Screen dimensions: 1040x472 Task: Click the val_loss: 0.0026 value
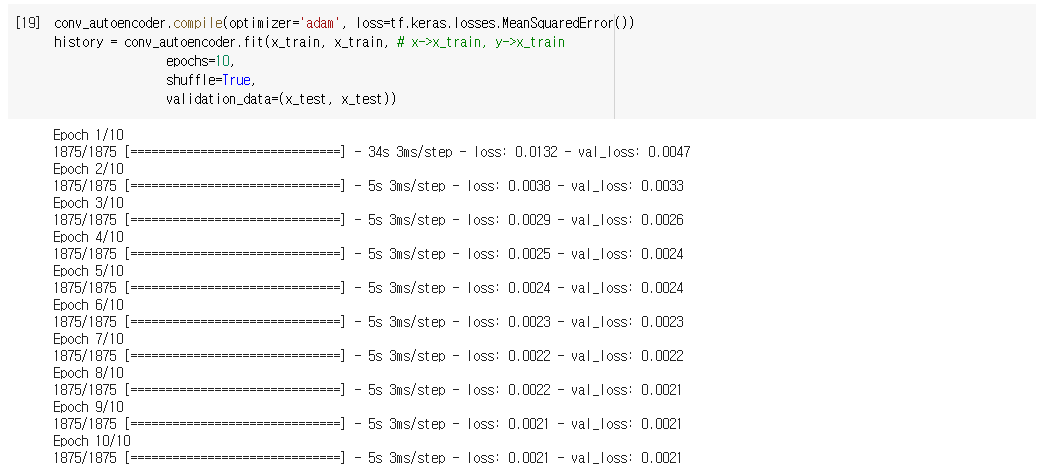pos(627,220)
